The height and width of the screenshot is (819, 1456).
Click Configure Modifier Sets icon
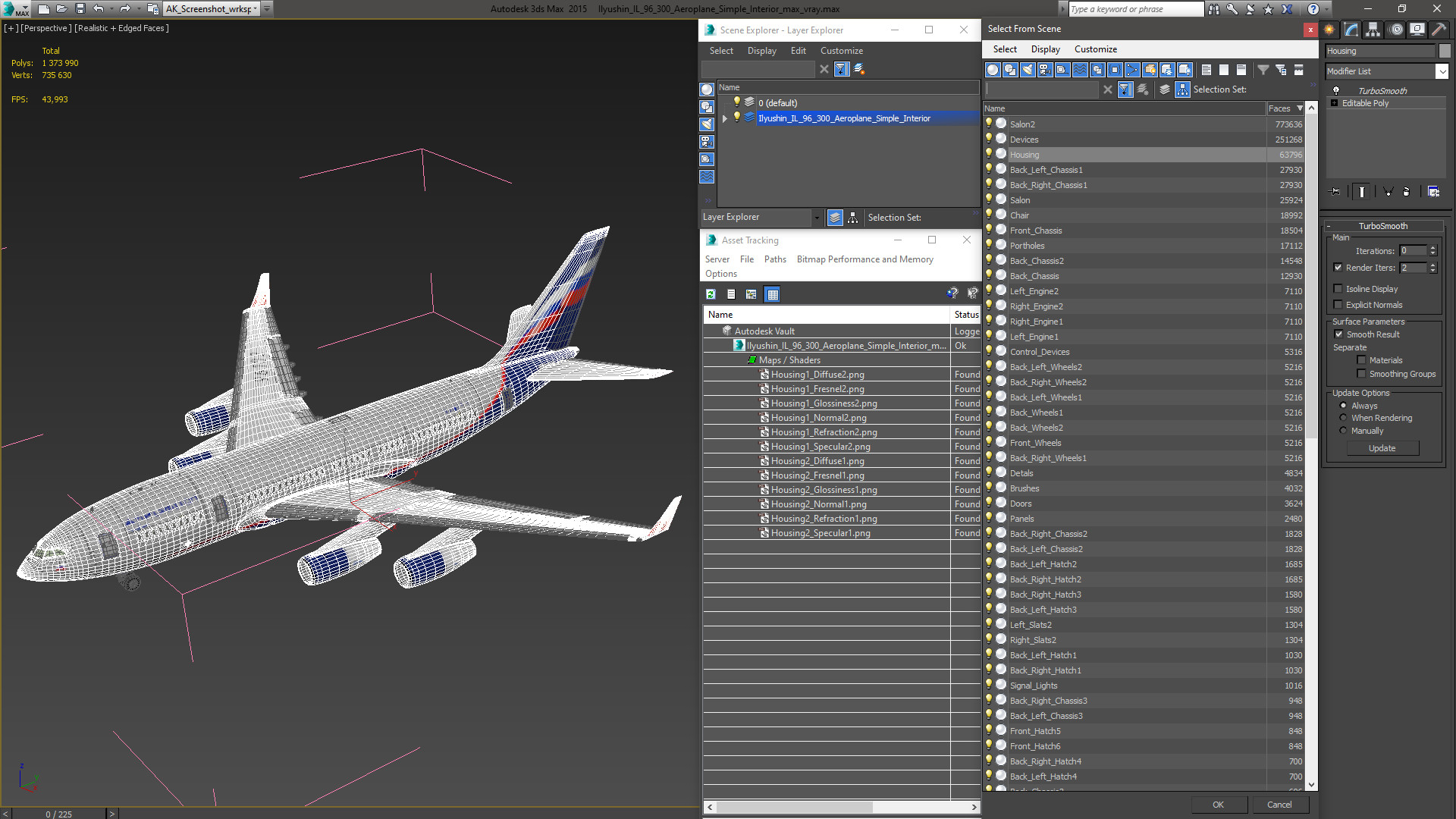[1433, 192]
